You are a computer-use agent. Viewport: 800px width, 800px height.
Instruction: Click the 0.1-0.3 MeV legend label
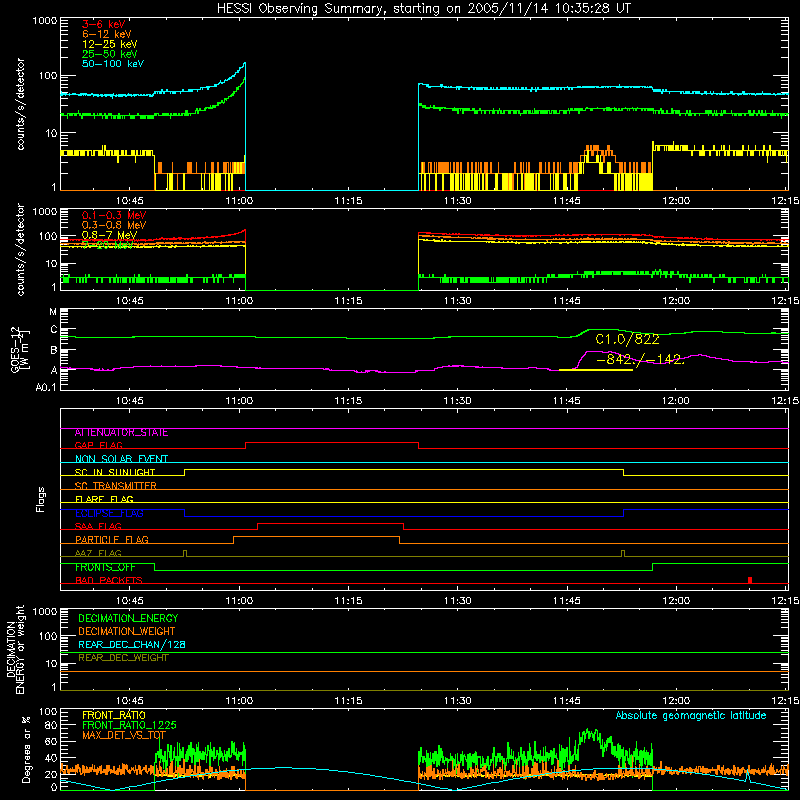pyautogui.click(x=114, y=215)
